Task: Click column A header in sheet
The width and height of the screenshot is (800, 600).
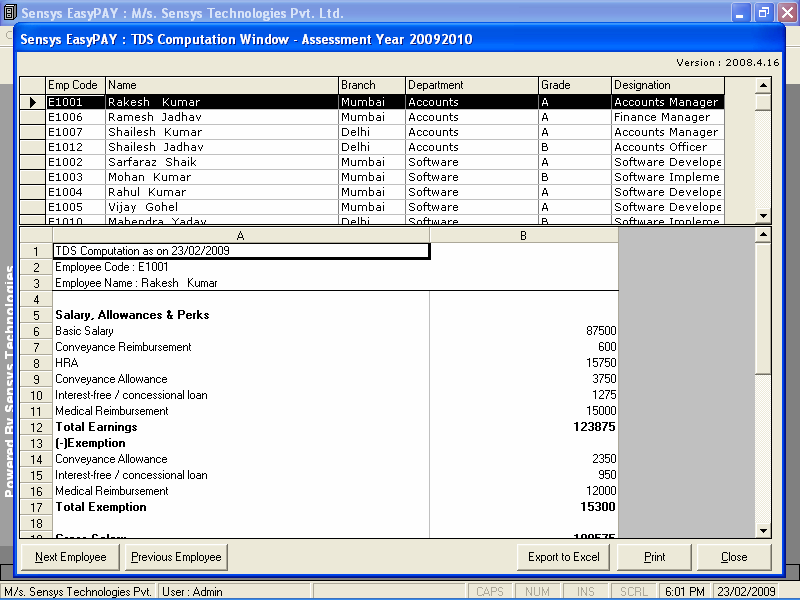Action: coord(241,235)
